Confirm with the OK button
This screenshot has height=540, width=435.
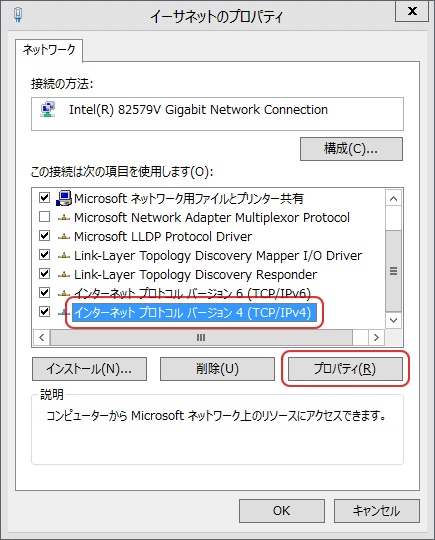(x=282, y=511)
